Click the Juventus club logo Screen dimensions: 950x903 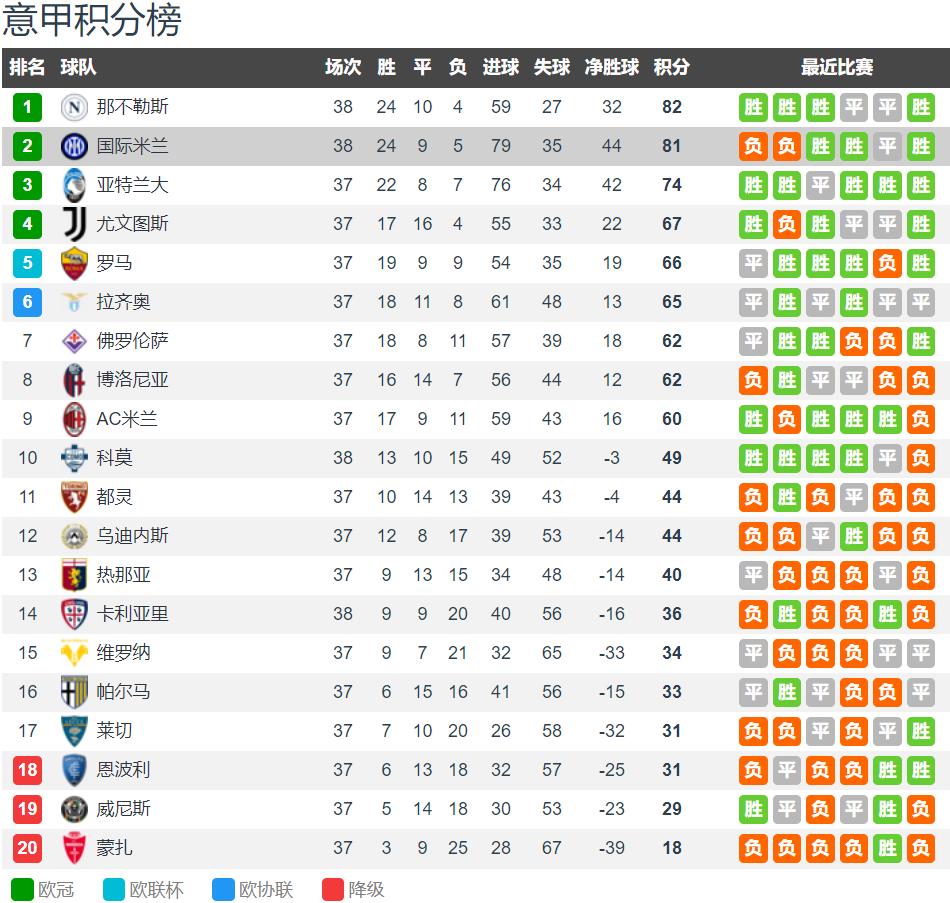(75, 224)
